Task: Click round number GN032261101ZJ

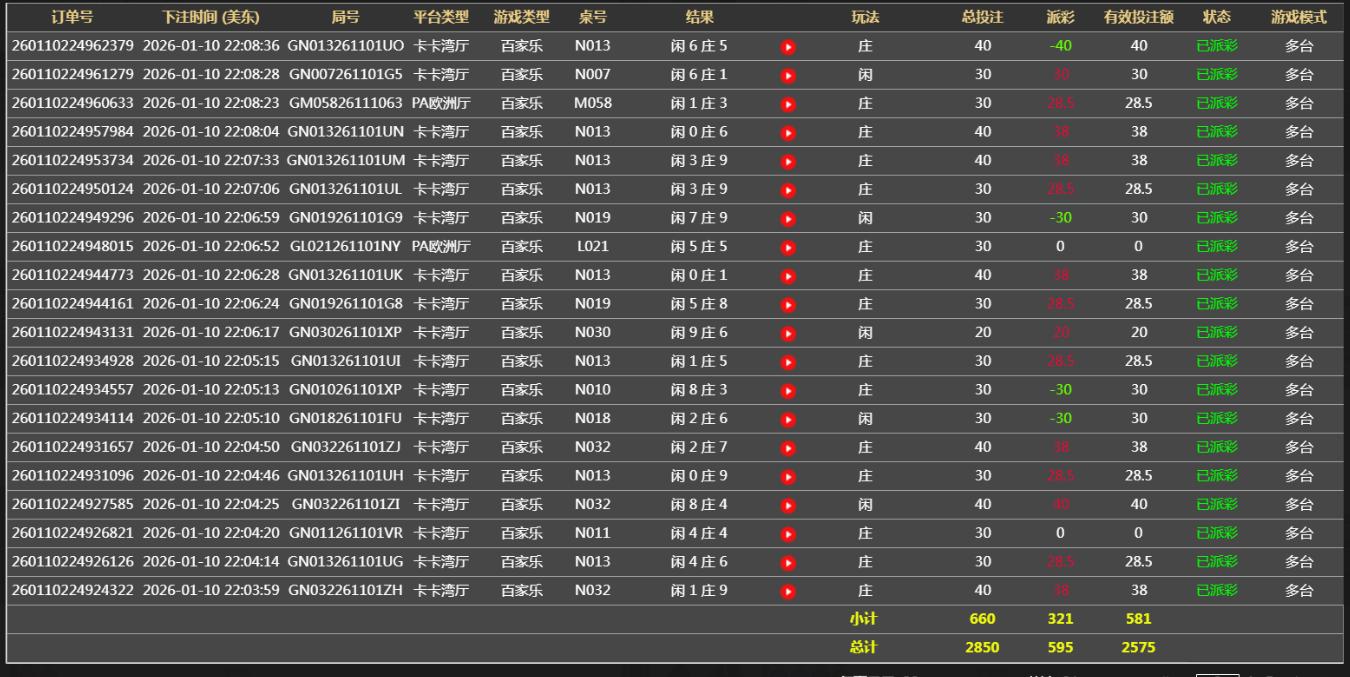Action: [346, 447]
